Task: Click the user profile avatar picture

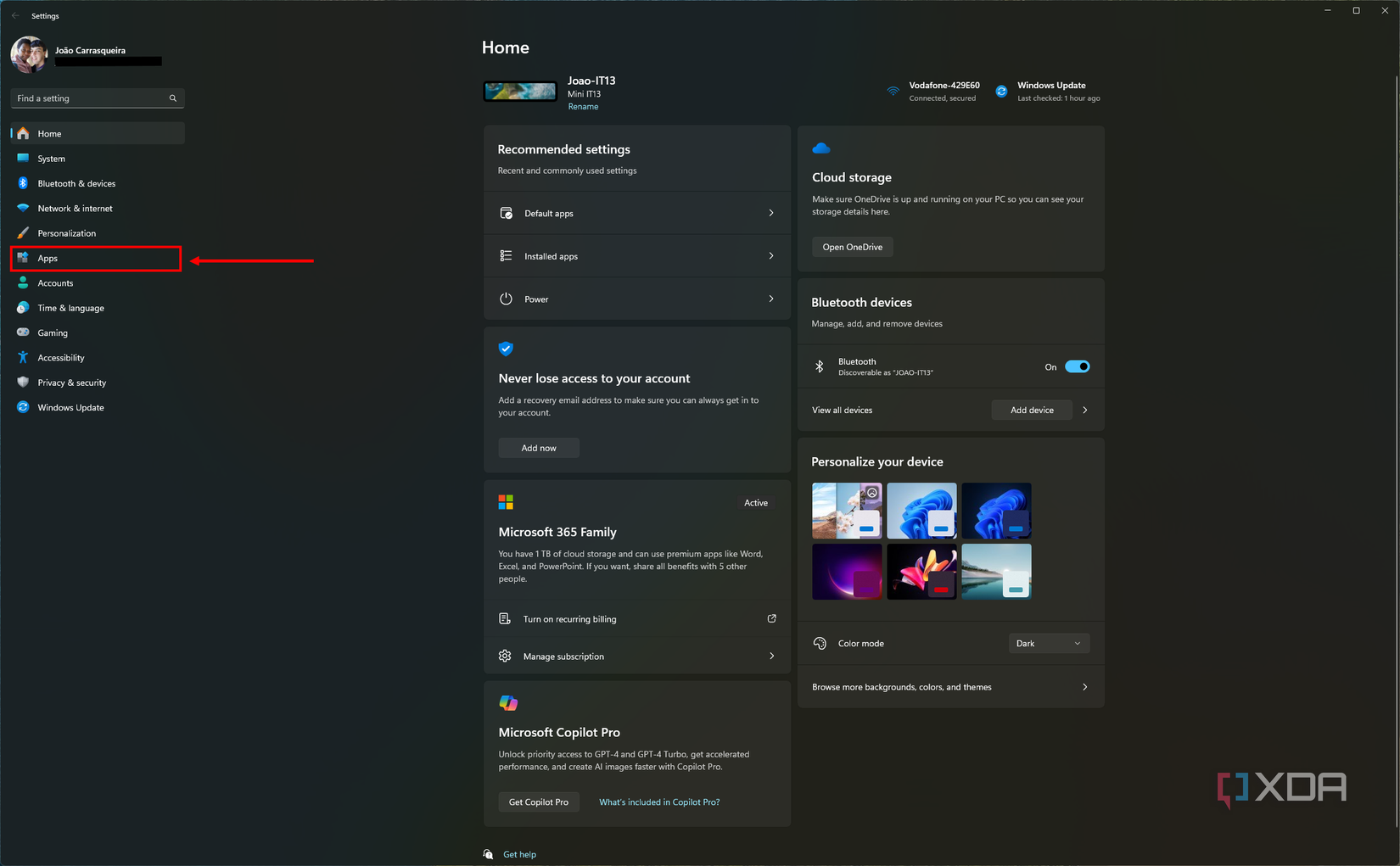Action: [x=29, y=54]
